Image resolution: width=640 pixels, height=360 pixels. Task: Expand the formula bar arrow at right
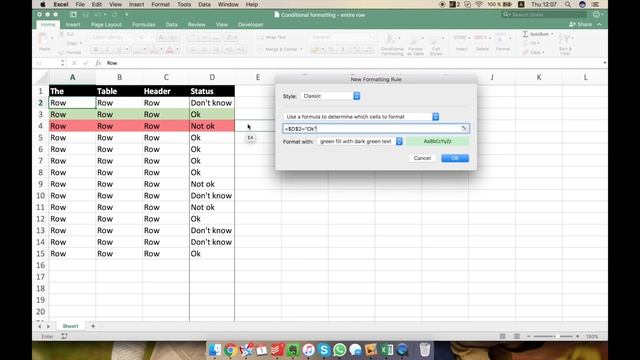[604, 63]
